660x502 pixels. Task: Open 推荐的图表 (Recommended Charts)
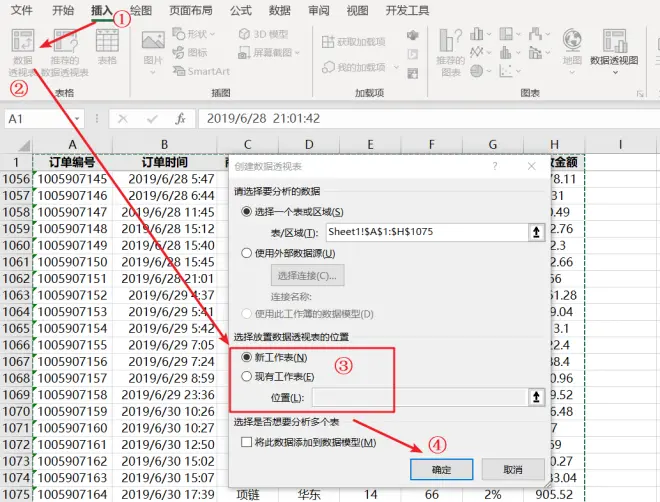pos(450,52)
